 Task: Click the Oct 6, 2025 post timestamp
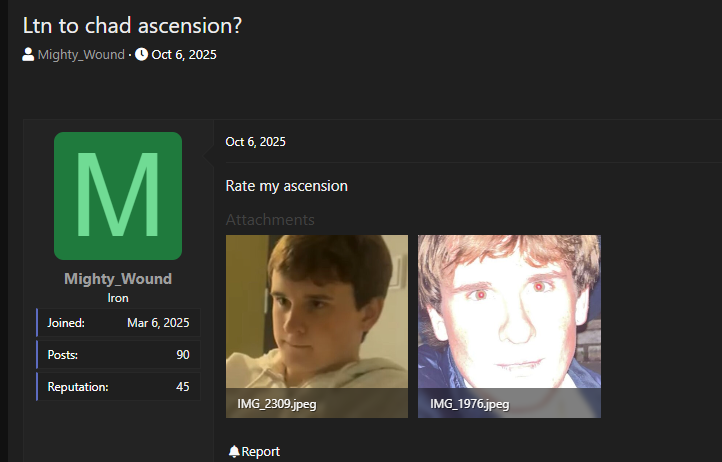pyautogui.click(x=256, y=142)
